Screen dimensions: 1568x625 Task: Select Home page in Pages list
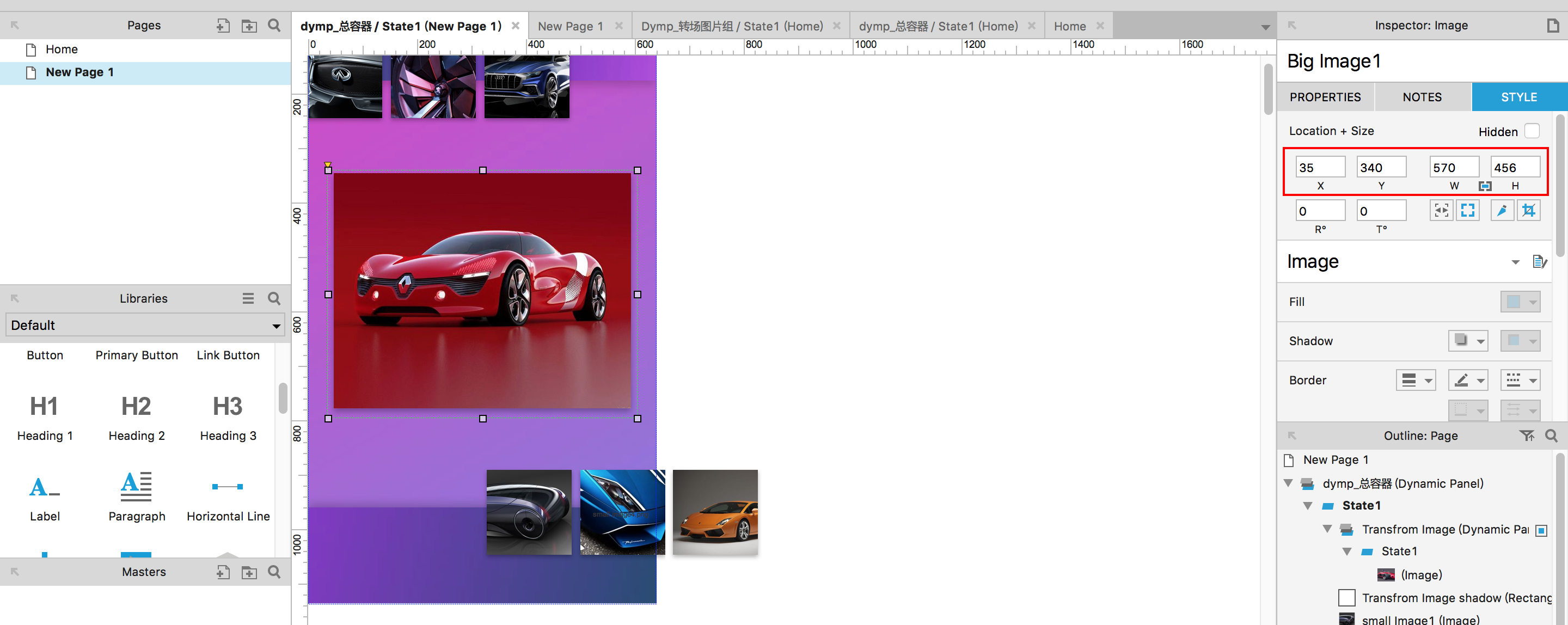point(62,50)
